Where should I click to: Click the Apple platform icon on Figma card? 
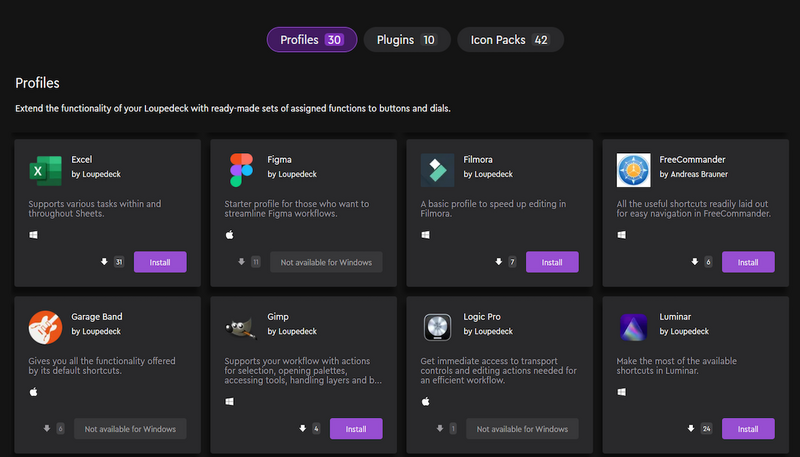(230, 235)
